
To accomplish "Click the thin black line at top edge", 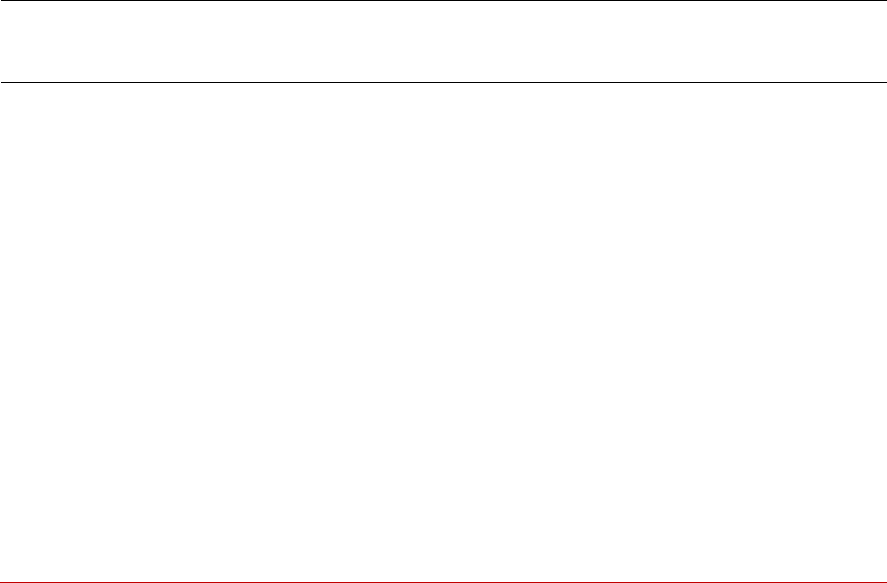I will [444, 1].
